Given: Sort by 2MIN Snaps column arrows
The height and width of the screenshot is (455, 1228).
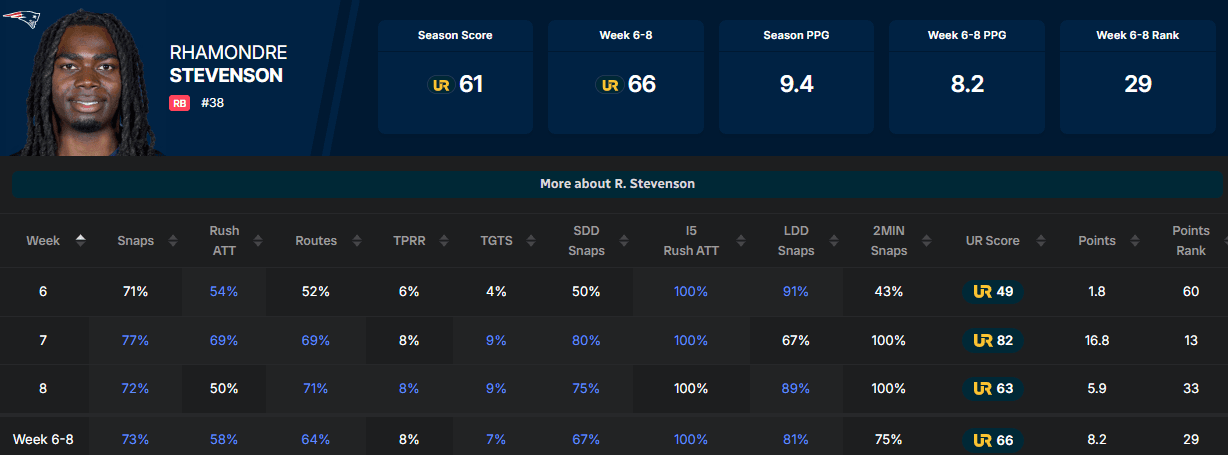Looking at the screenshot, I should tap(926, 241).
